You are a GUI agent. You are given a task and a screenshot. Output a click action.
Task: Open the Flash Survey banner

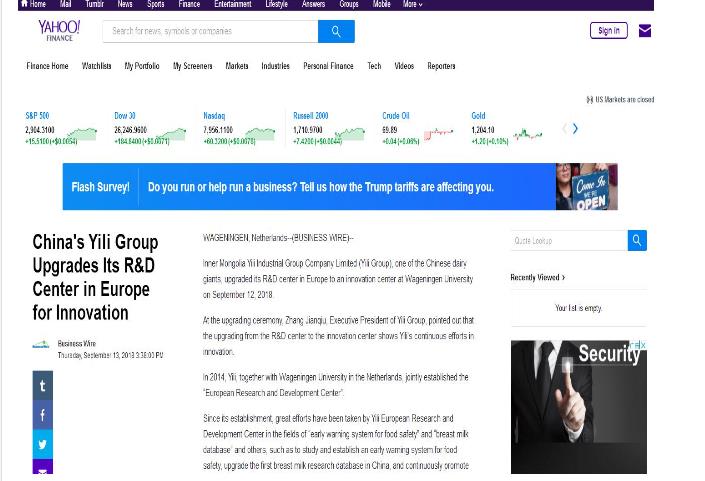point(339,187)
